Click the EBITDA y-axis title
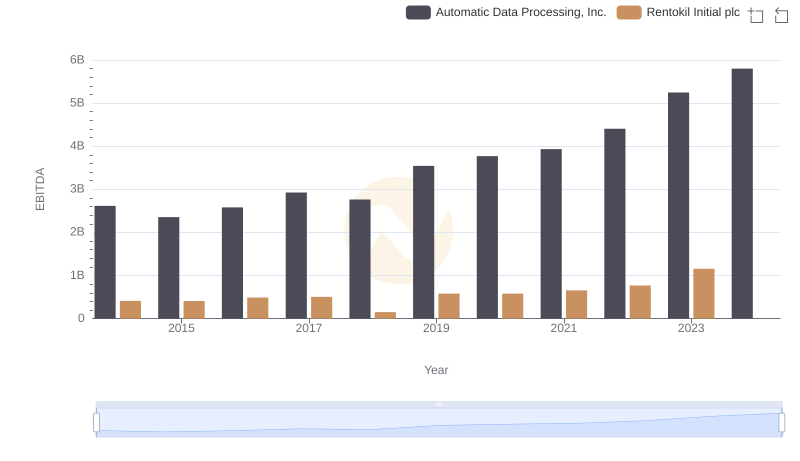 tap(41, 188)
